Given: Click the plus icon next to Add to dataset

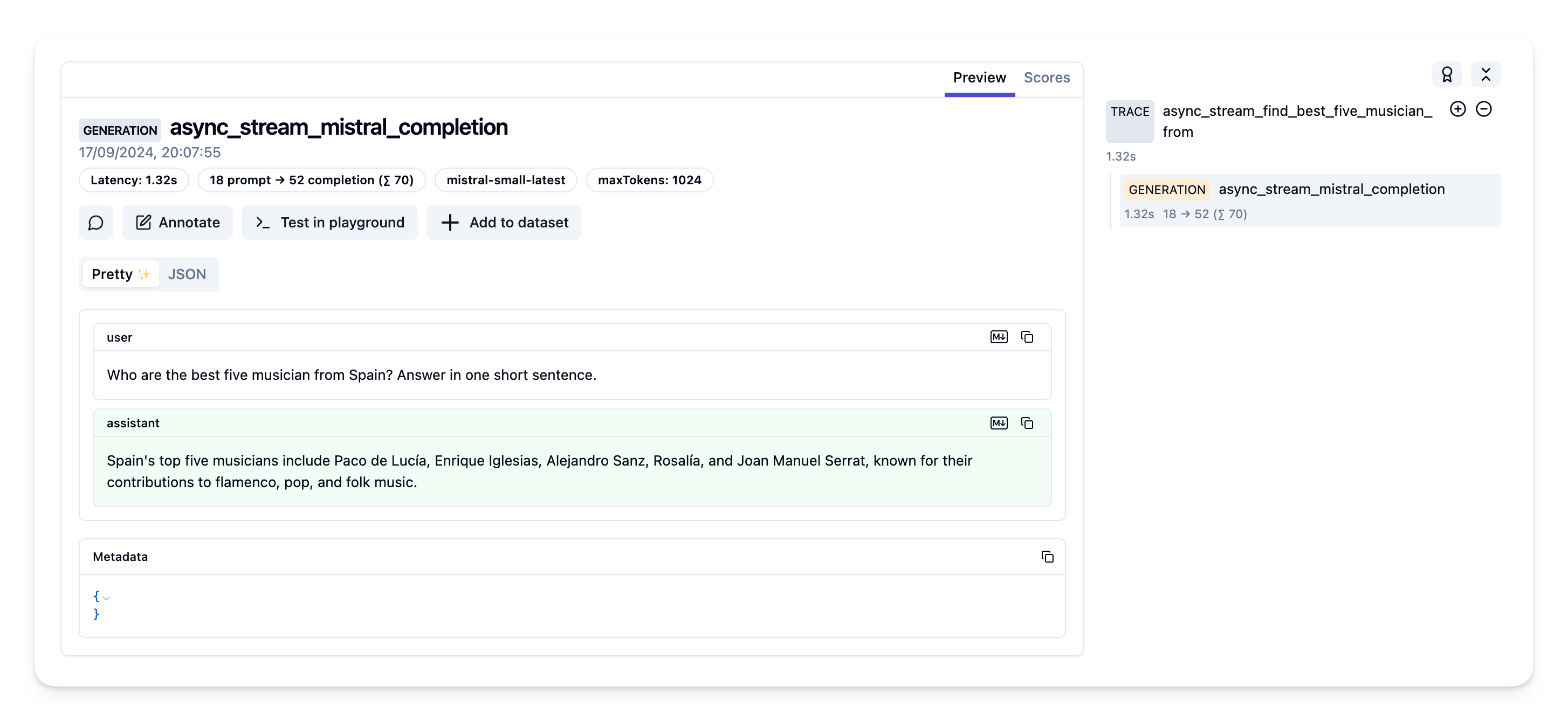Looking at the screenshot, I should coord(450,223).
